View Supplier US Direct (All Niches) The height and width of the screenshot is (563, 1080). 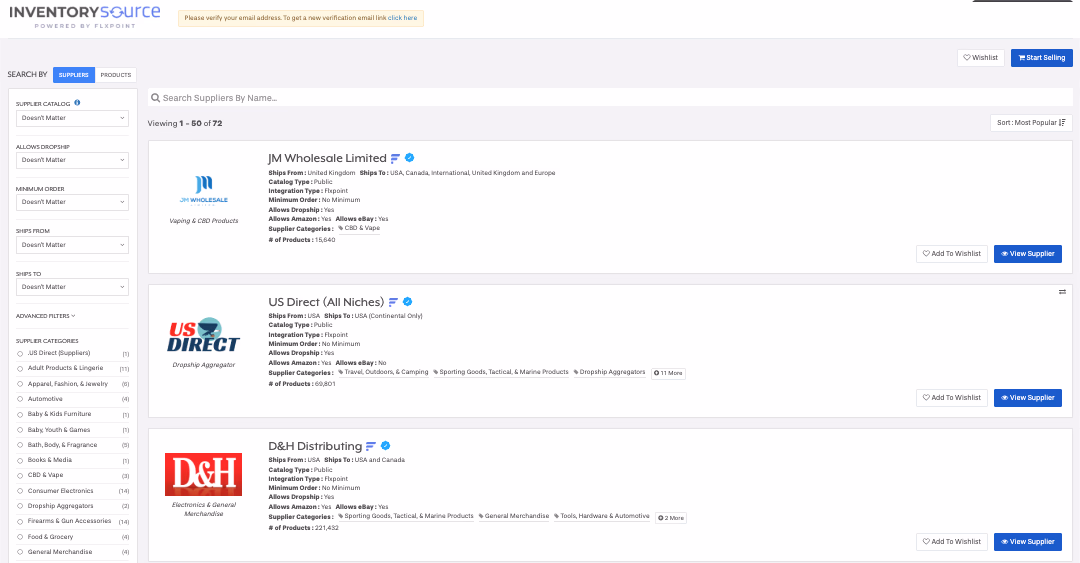[1028, 398]
